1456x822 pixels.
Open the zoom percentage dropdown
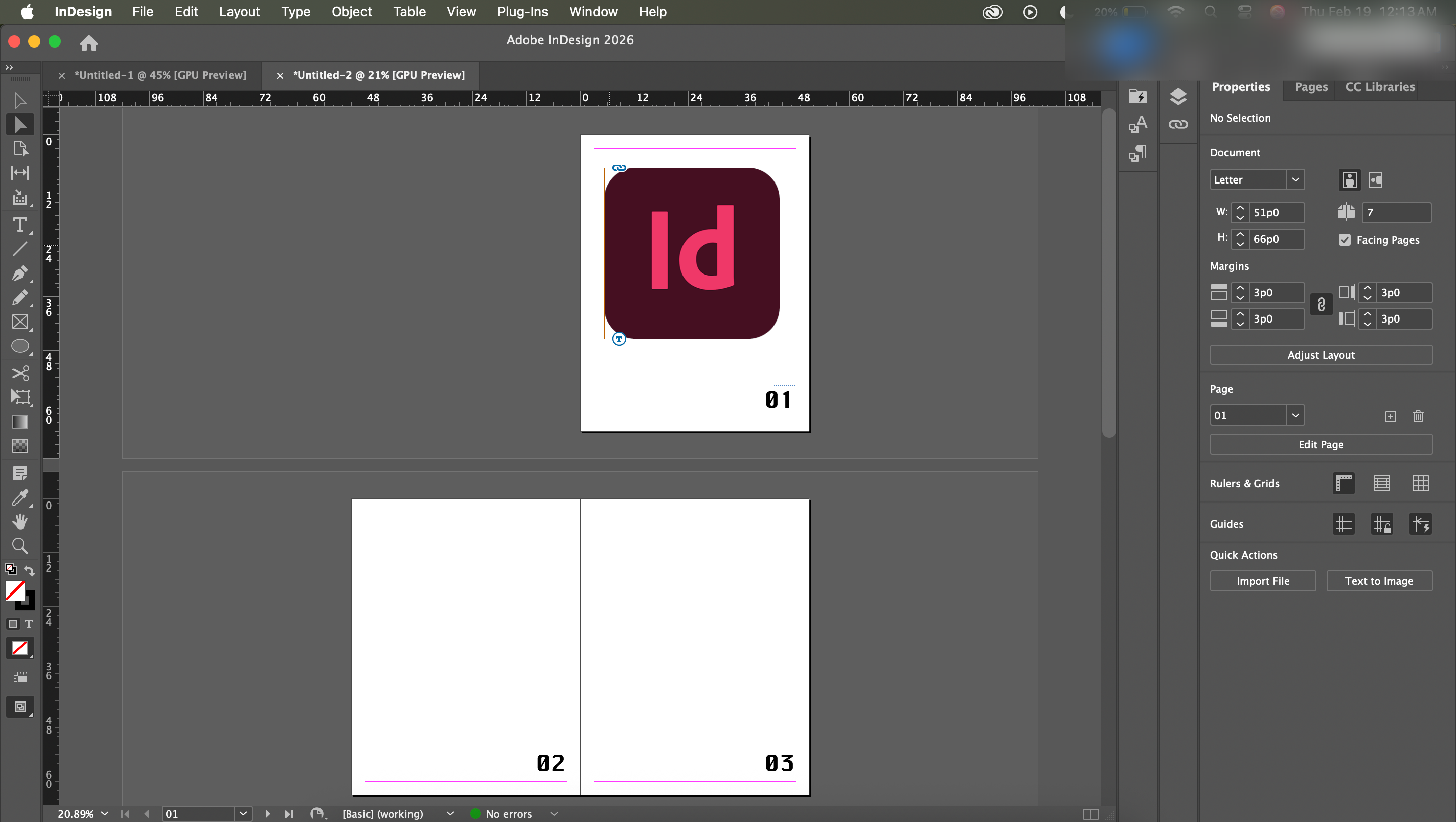coord(105,813)
